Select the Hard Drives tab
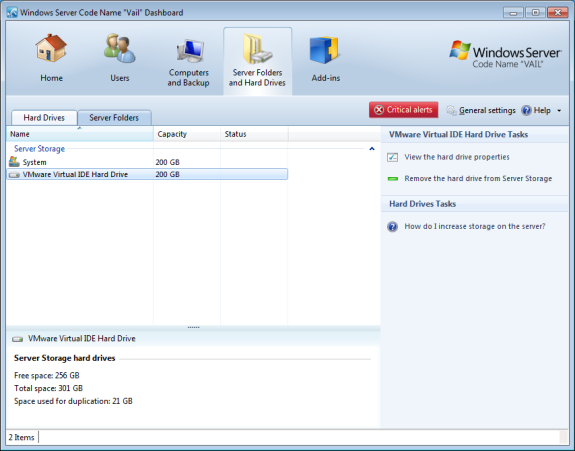 (x=44, y=118)
